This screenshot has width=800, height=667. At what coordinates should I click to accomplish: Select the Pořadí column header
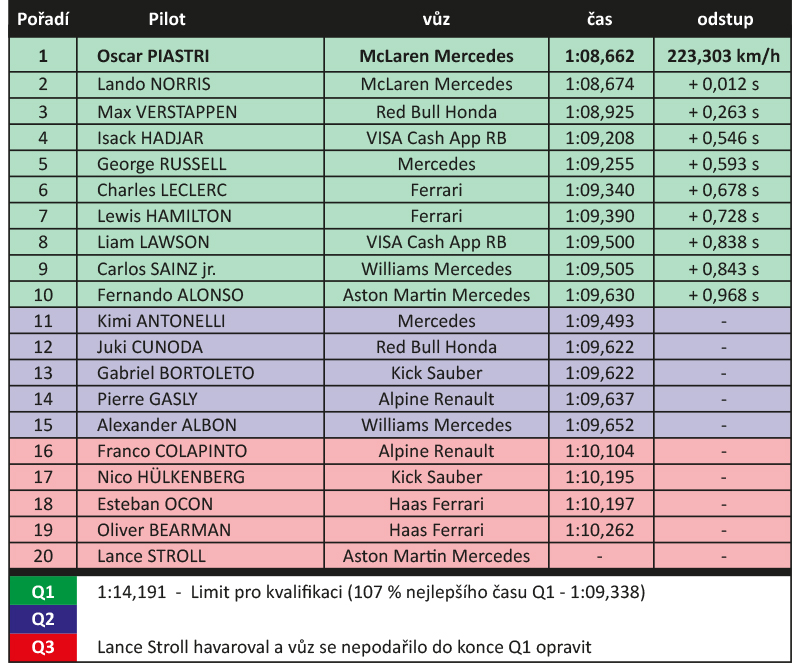(43, 19)
